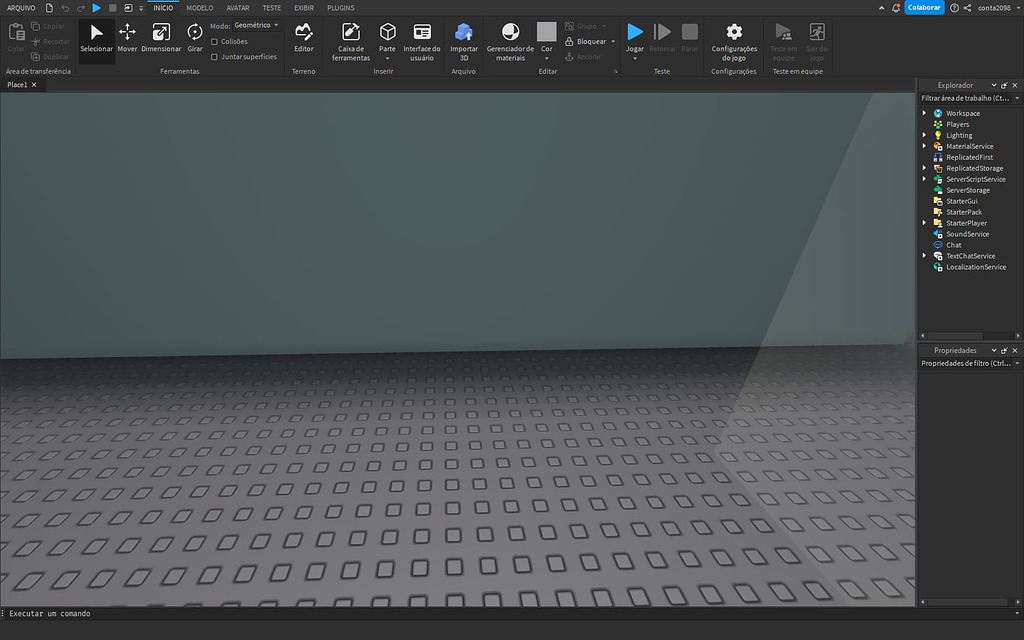Expand the Workspace tree item
Viewport: 1024px width, 640px height.
pos(923,113)
